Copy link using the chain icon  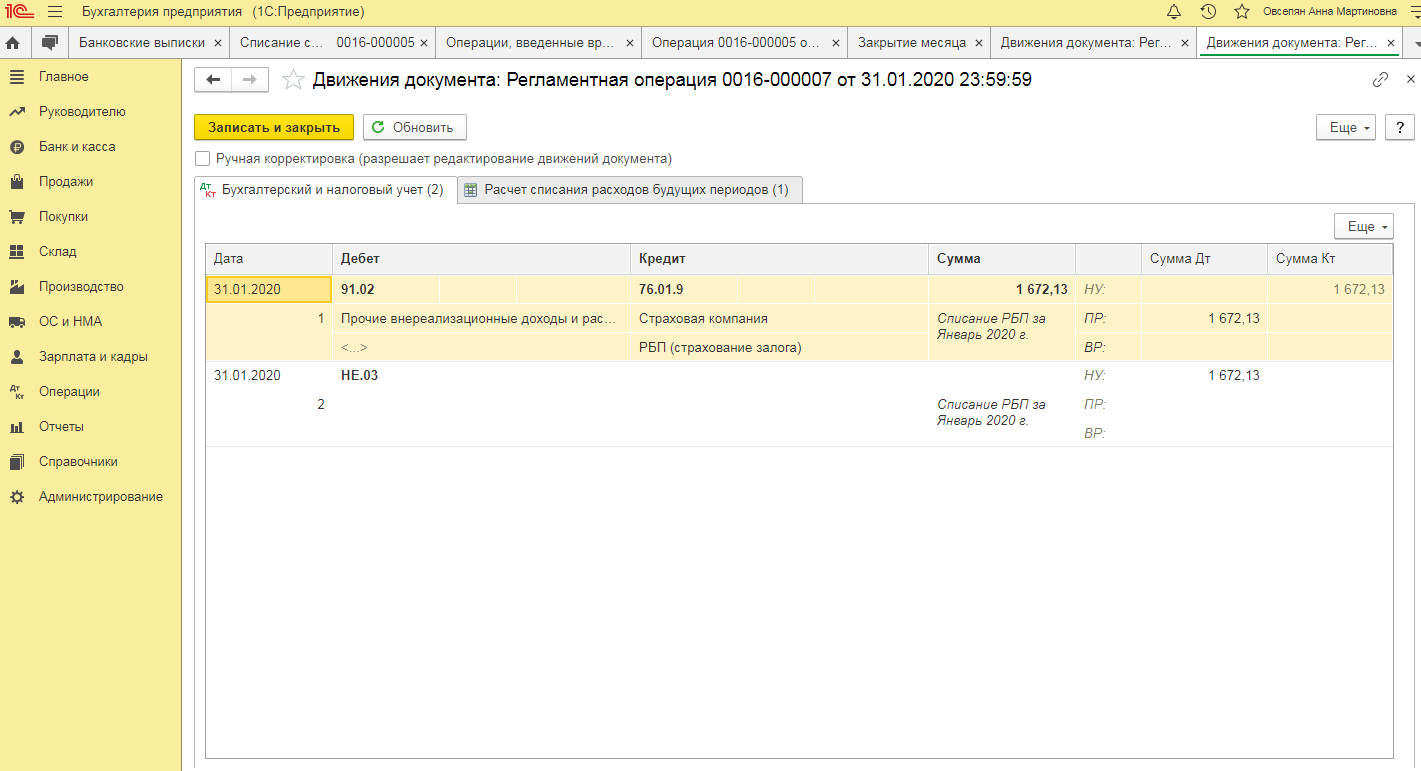click(1380, 80)
